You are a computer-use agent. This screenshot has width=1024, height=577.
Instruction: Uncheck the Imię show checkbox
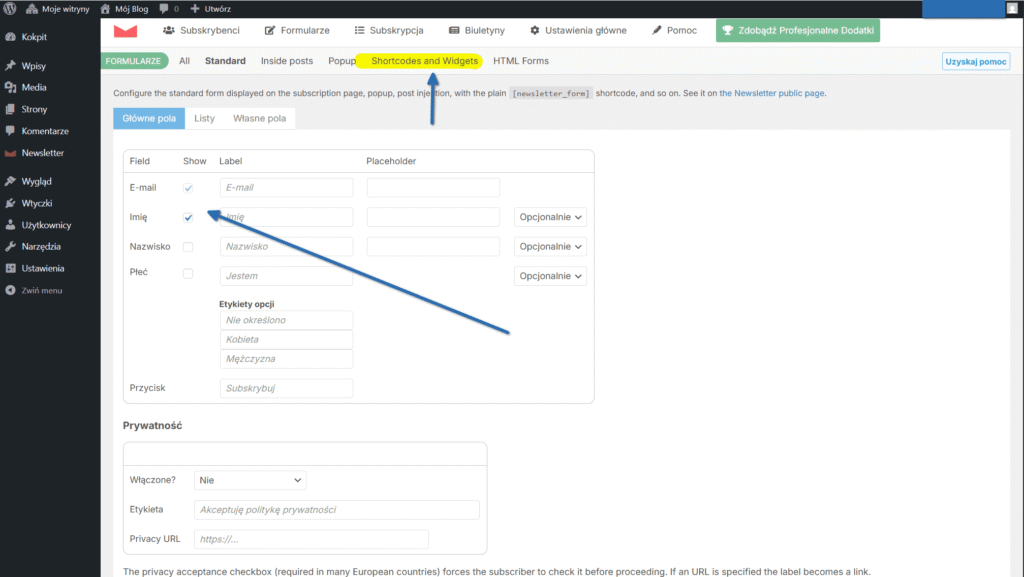coord(188,217)
